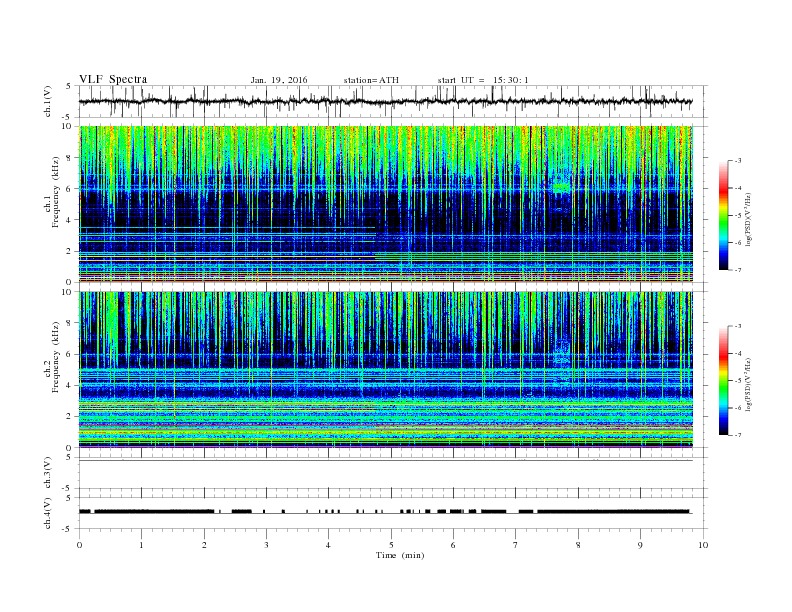Screen dimensions: 792x612
Task: Click the "-3" label on the ch.1 color bar
Action: (737, 161)
